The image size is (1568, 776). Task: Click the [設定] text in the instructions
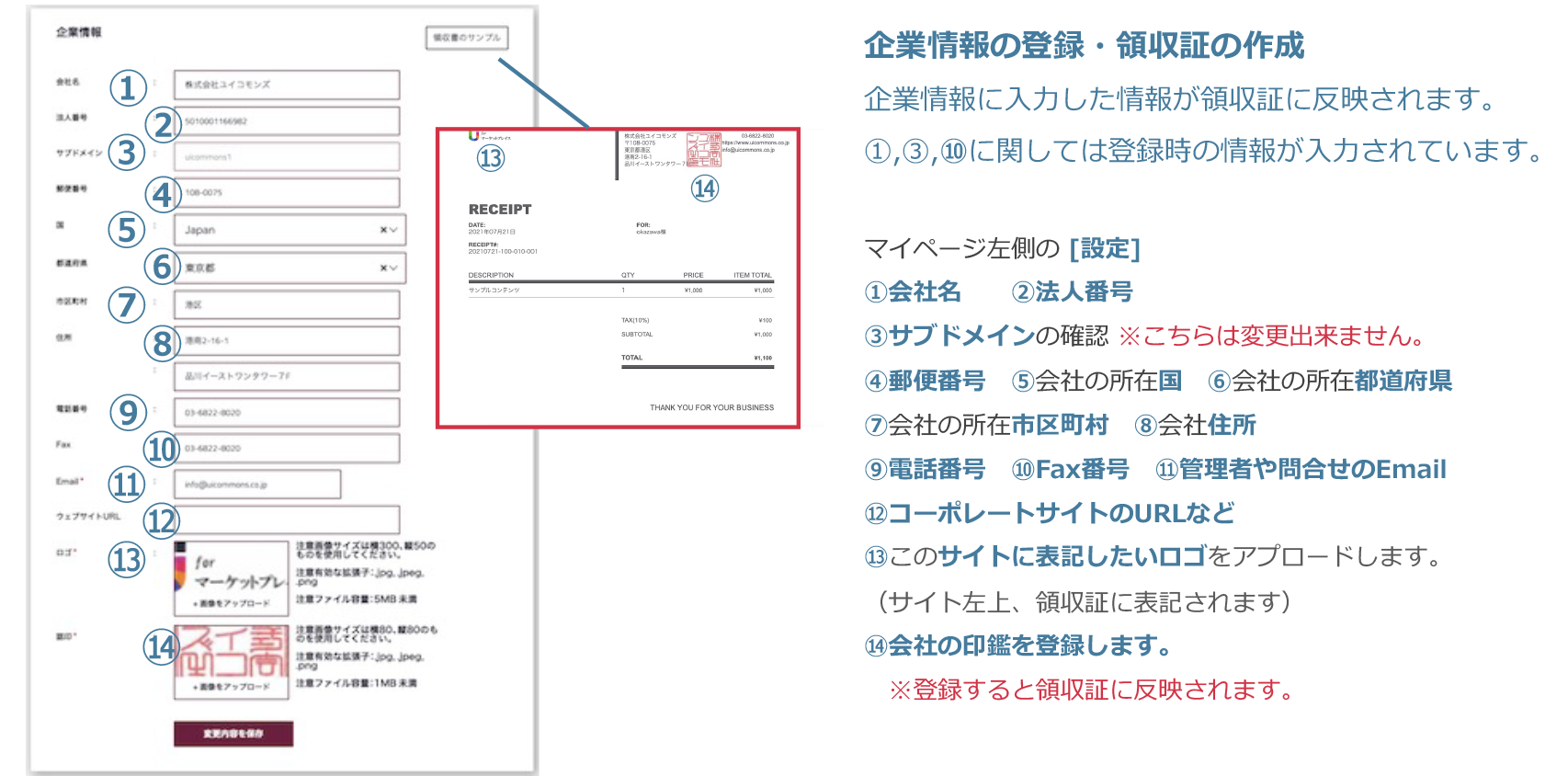pyautogui.click(x=1104, y=249)
